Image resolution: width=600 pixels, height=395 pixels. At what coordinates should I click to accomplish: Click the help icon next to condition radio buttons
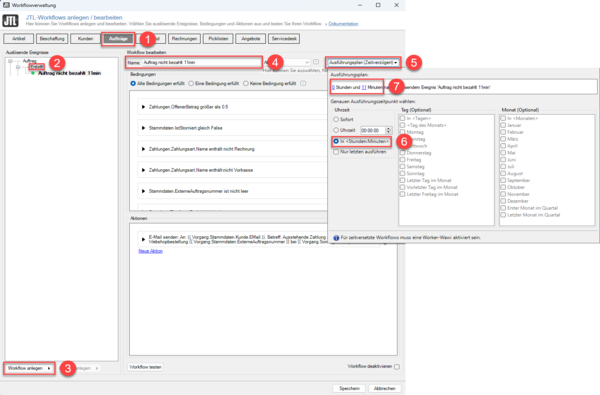[x=303, y=83]
